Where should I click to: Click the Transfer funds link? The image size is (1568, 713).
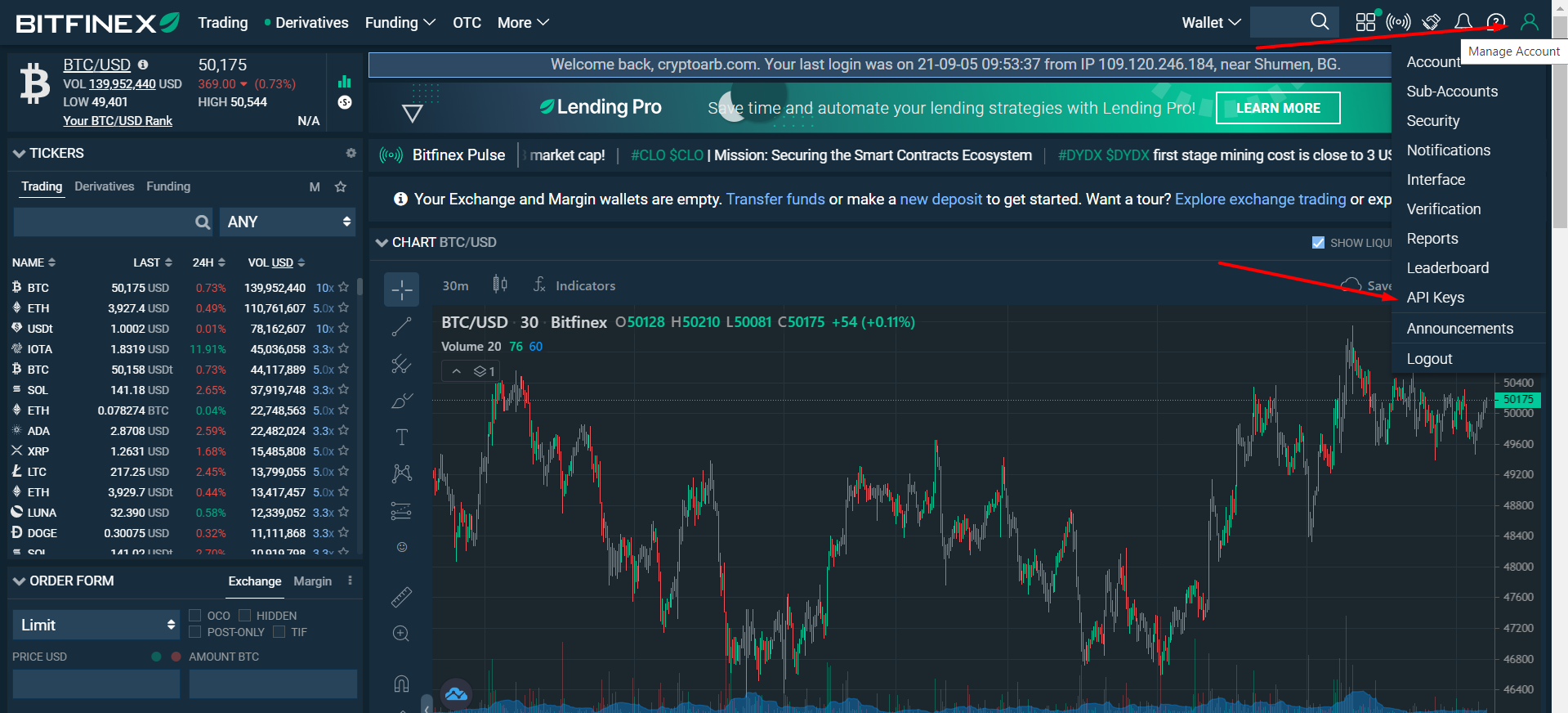775,199
